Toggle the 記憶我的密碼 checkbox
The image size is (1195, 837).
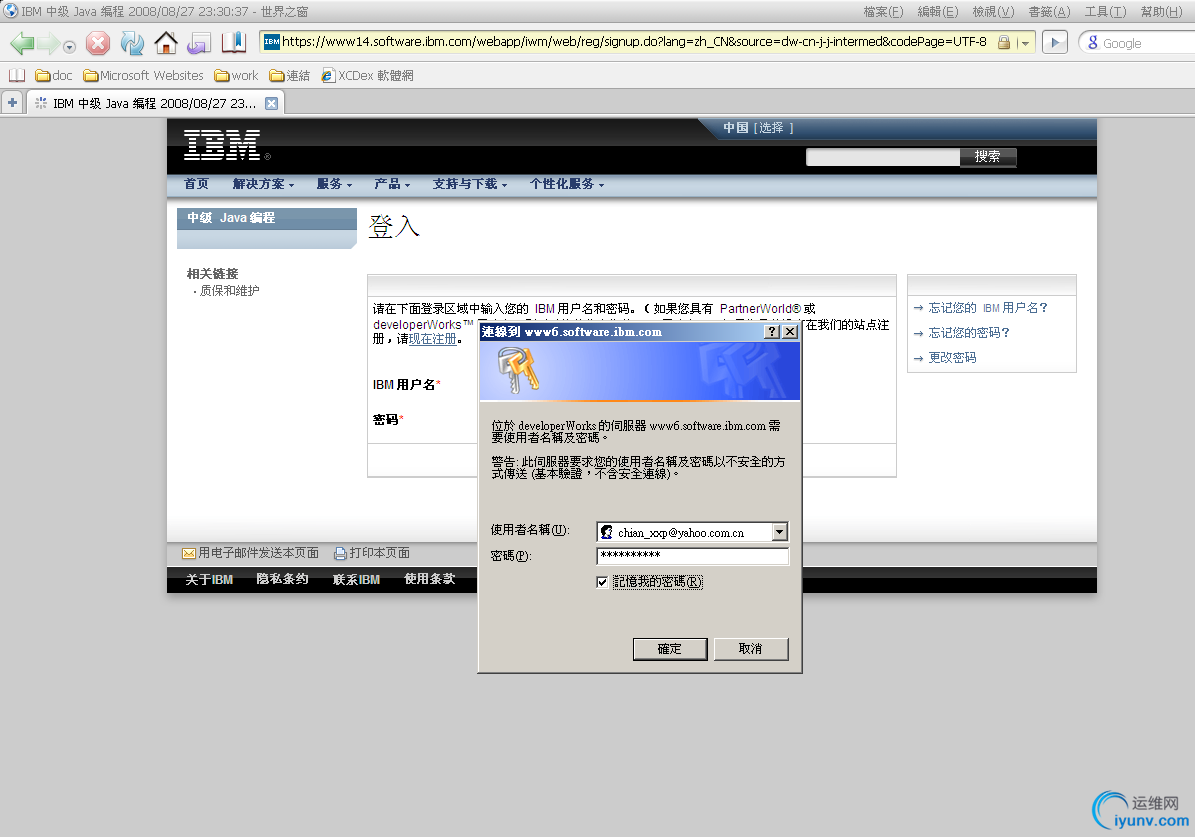602,582
